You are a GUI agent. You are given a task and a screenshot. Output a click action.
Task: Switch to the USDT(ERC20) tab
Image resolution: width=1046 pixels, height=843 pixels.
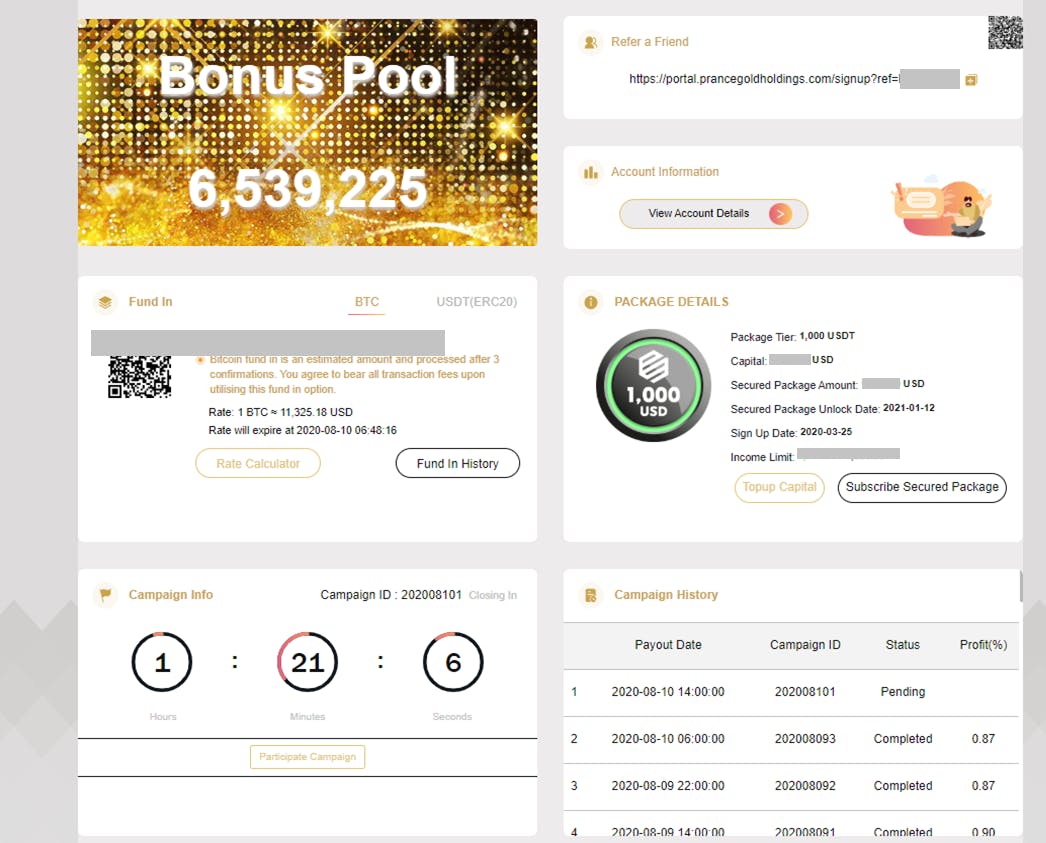click(x=476, y=302)
